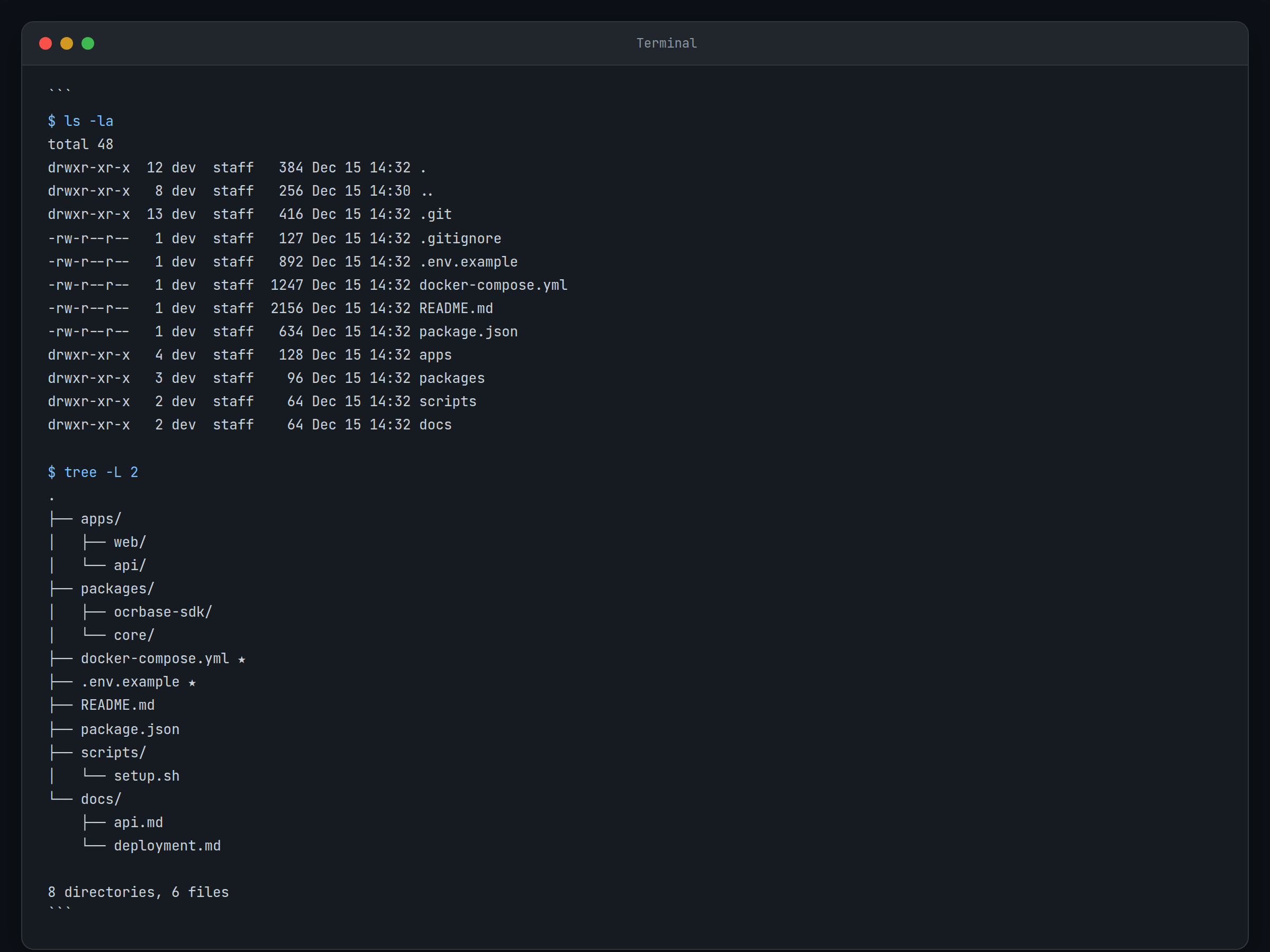The width and height of the screenshot is (1270, 952).
Task: Click 'docs/' in the tree output
Action: (x=101, y=799)
